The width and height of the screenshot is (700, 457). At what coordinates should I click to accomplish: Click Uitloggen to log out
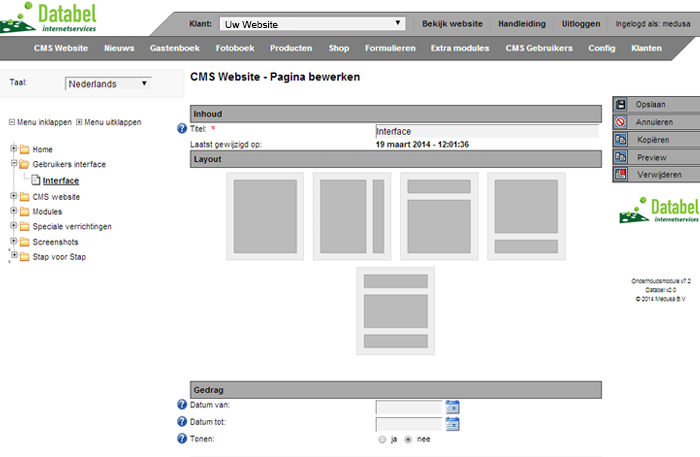pyautogui.click(x=581, y=24)
